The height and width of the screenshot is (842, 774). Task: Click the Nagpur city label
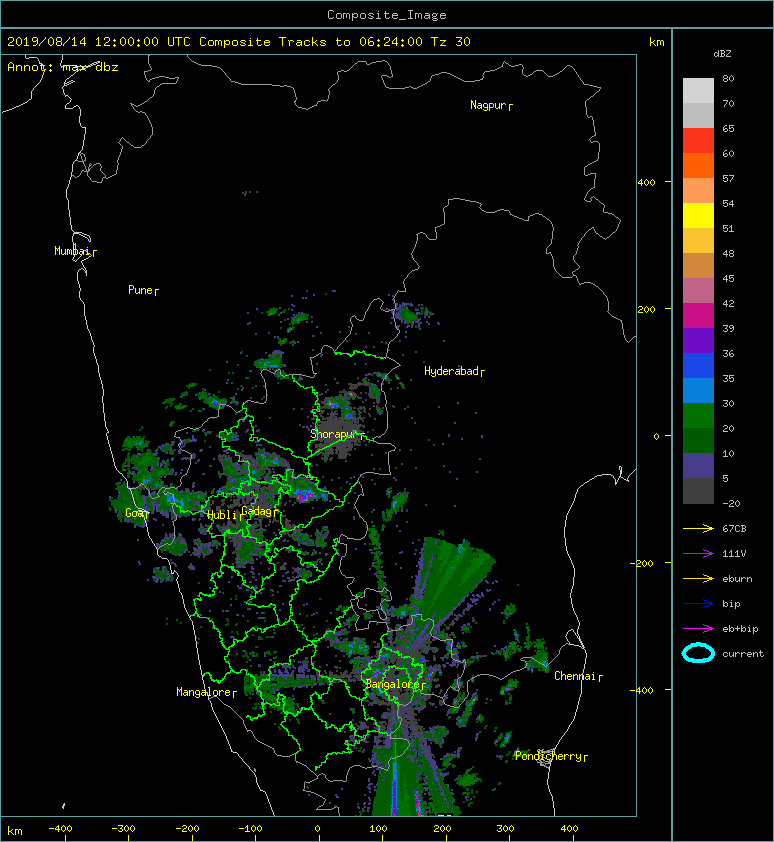(491, 105)
